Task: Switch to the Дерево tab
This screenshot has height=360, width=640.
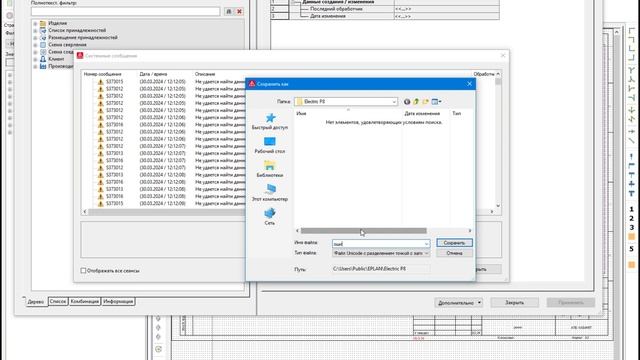Action: click(36, 302)
